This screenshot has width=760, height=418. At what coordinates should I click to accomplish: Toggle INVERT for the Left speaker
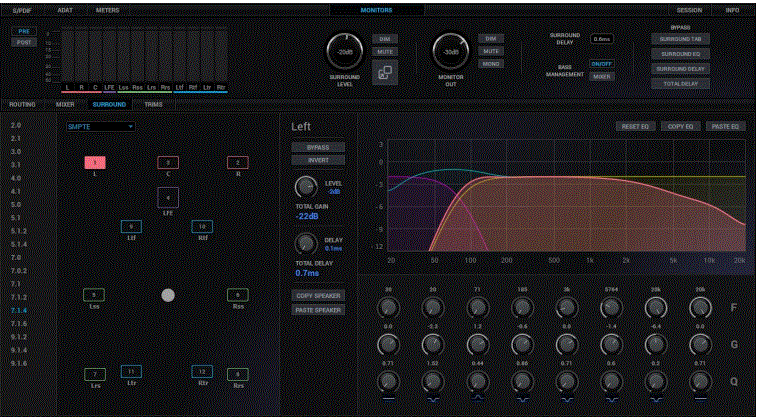click(318, 160)
